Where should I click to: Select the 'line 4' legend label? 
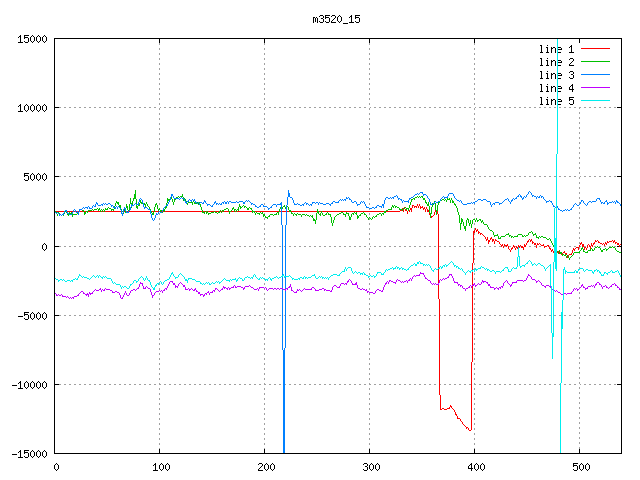coord(557,88)
